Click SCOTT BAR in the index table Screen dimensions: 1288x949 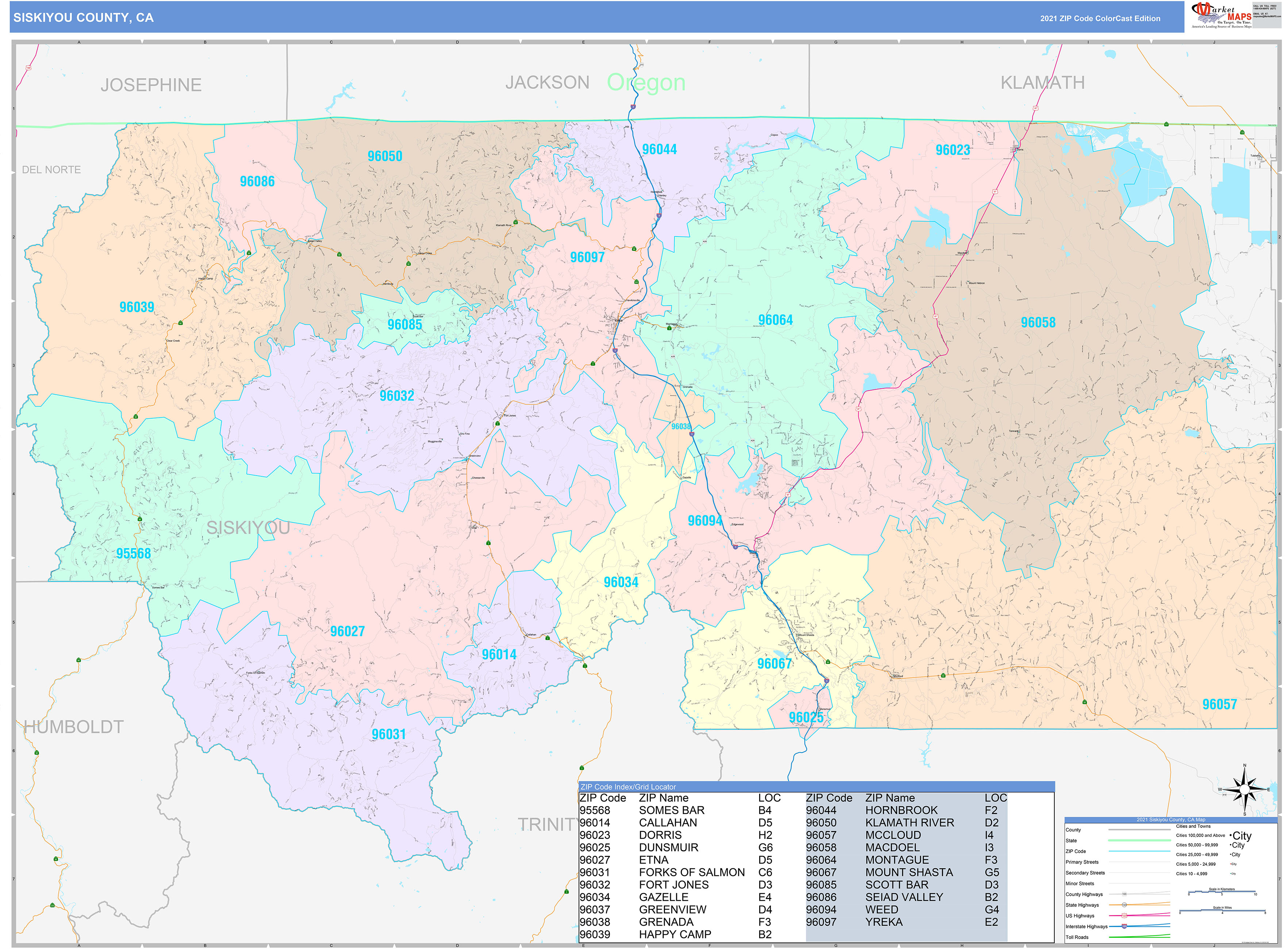[x=897, y=885]
